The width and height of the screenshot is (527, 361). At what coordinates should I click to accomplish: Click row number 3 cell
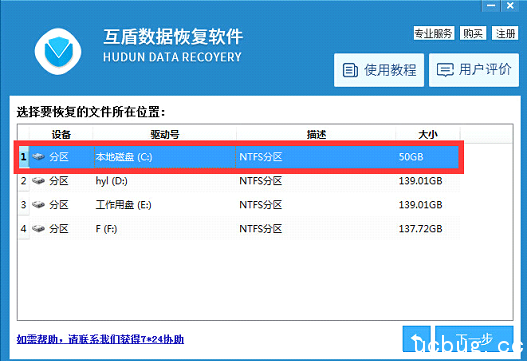coord(24,205)
